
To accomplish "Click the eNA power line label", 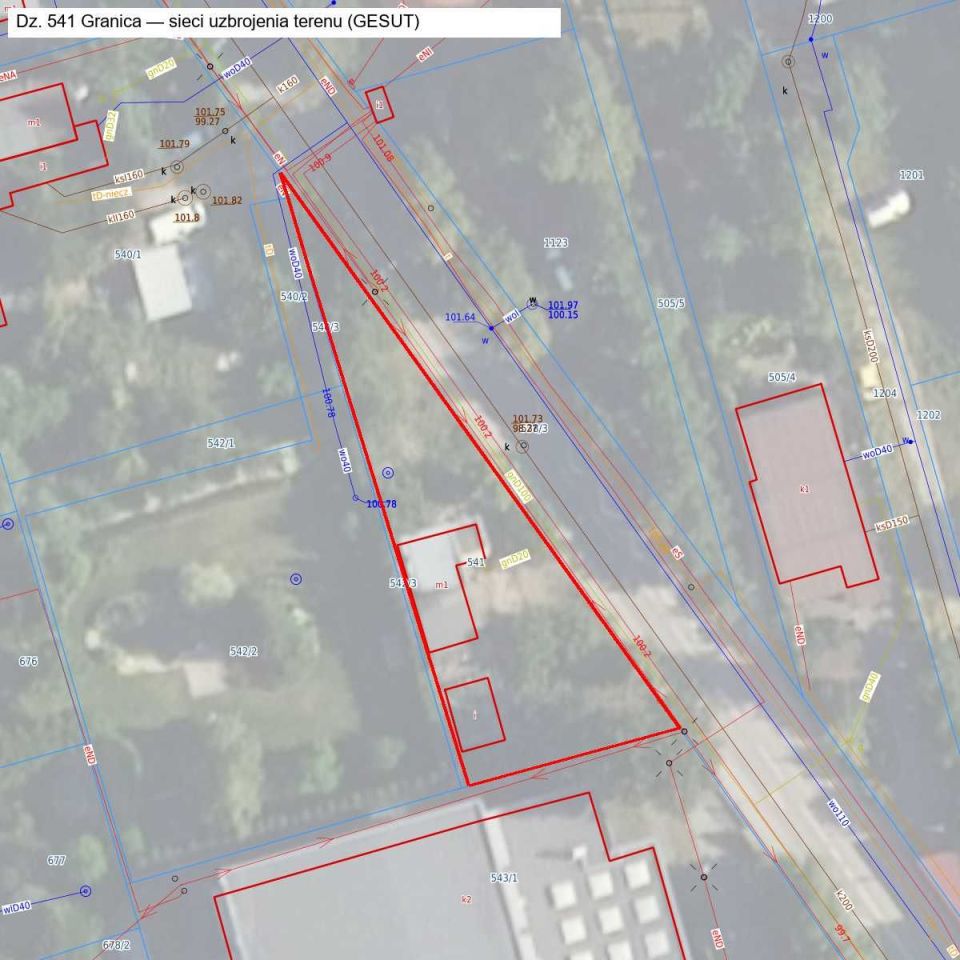I will [x=9, y=76].
